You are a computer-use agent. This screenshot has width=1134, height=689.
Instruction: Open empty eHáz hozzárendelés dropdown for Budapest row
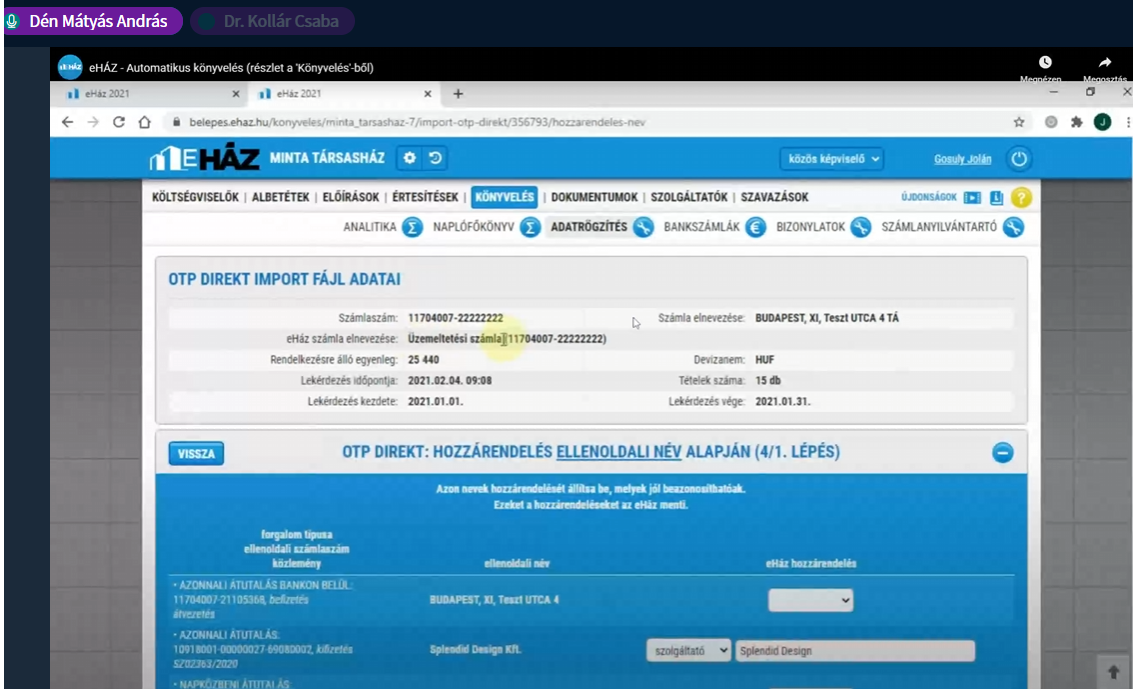810,600
